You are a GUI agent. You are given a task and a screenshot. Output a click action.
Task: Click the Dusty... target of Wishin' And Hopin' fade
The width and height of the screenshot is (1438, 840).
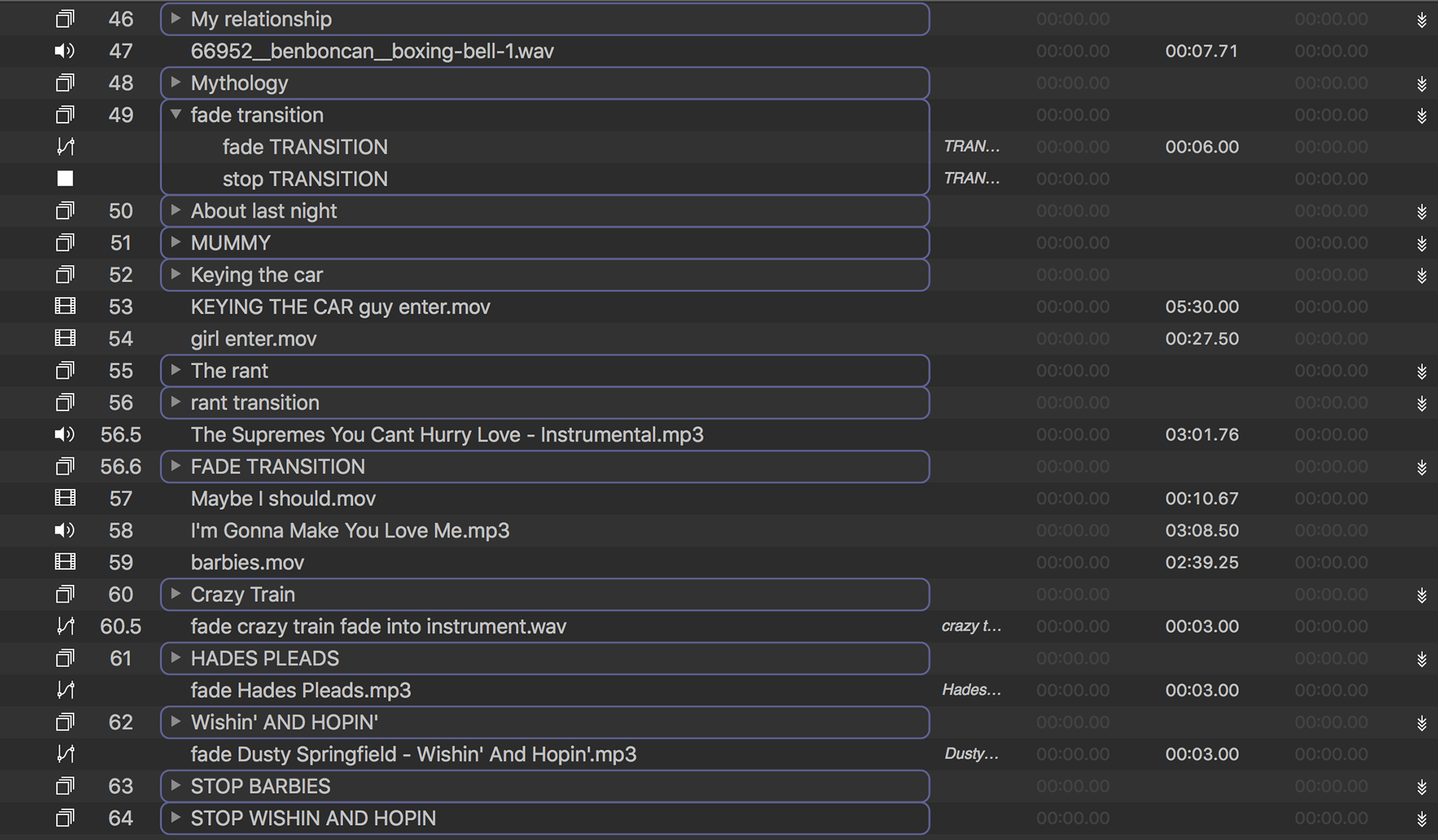pyautogui.click(x=971, y=754)
